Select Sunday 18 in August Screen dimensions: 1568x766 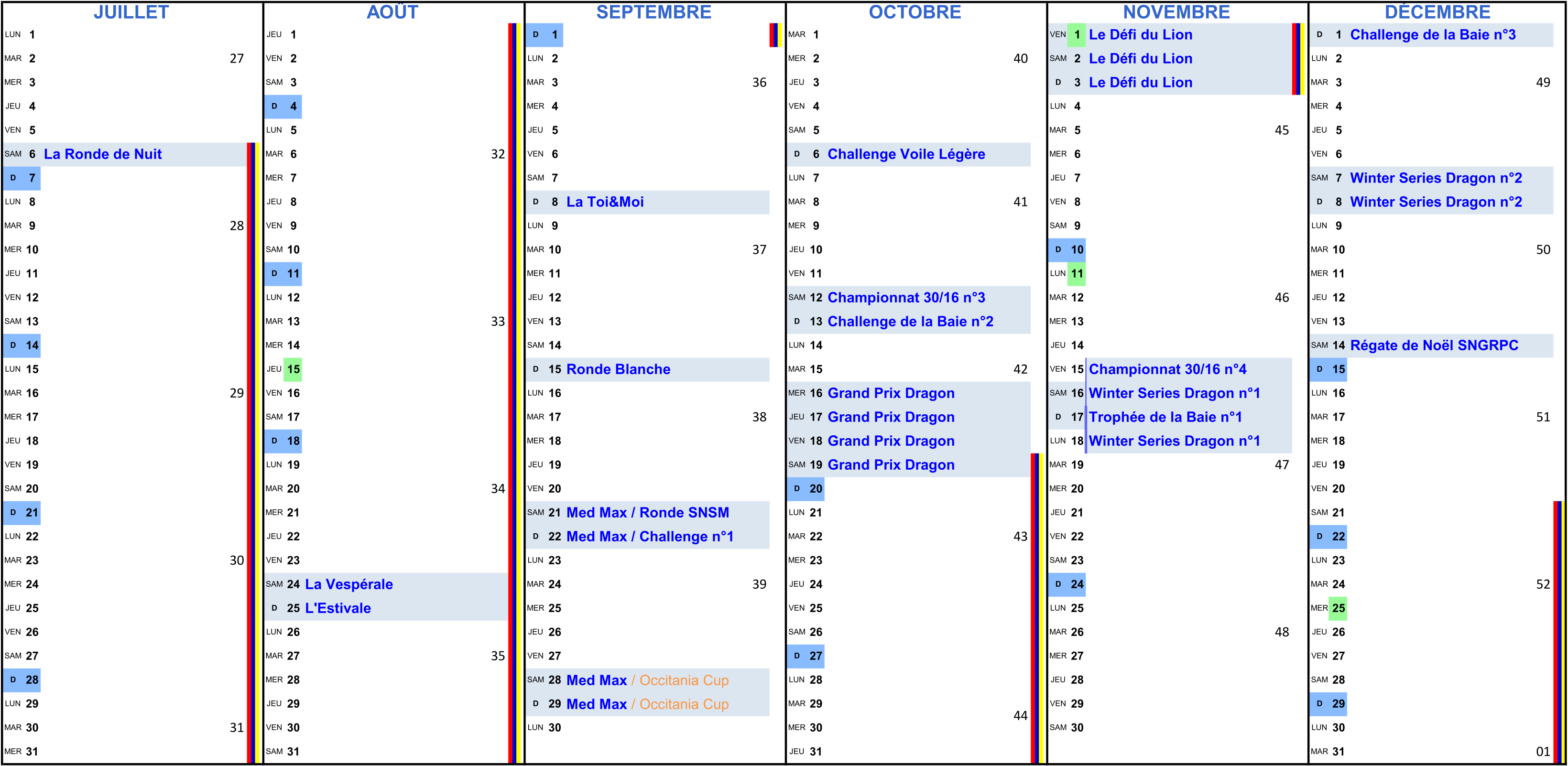(x=283, y=441)
